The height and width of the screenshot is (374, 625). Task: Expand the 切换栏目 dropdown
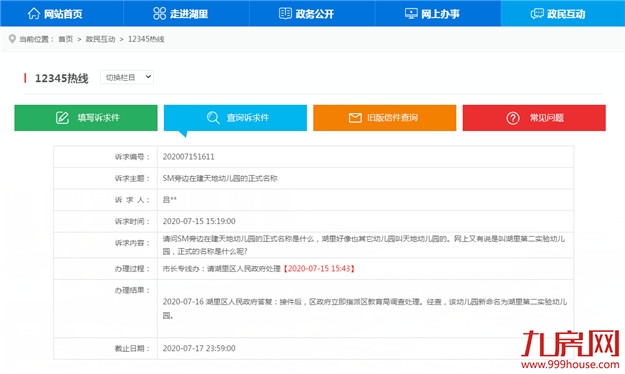(x=127, y=77)
